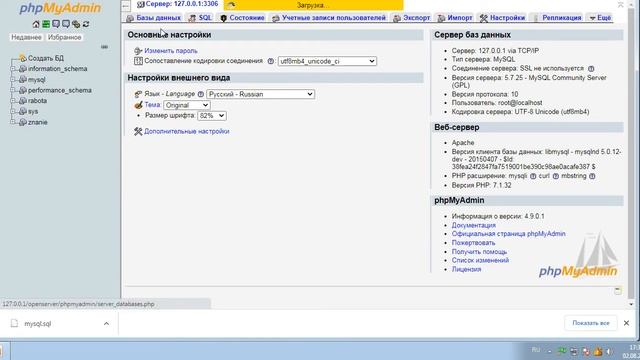
Task: Expand the sys tree node
Action: (x=13, y=111)
